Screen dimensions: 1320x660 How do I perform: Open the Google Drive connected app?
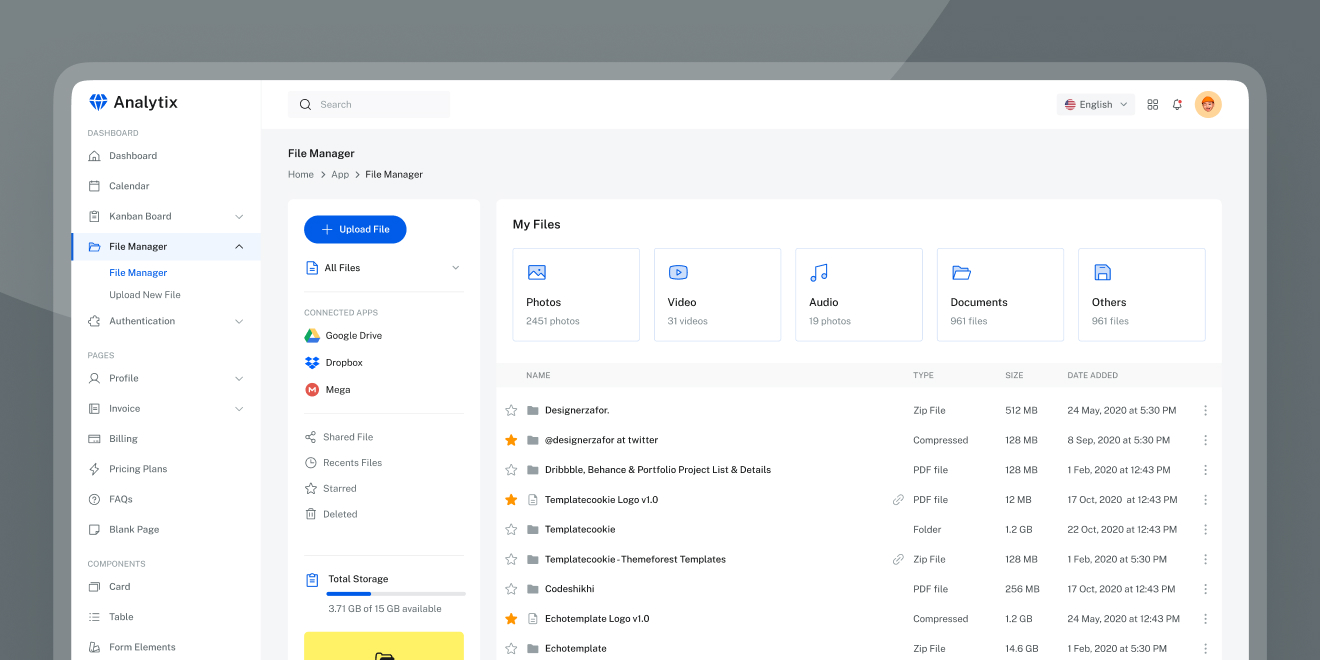click(343, 336)
